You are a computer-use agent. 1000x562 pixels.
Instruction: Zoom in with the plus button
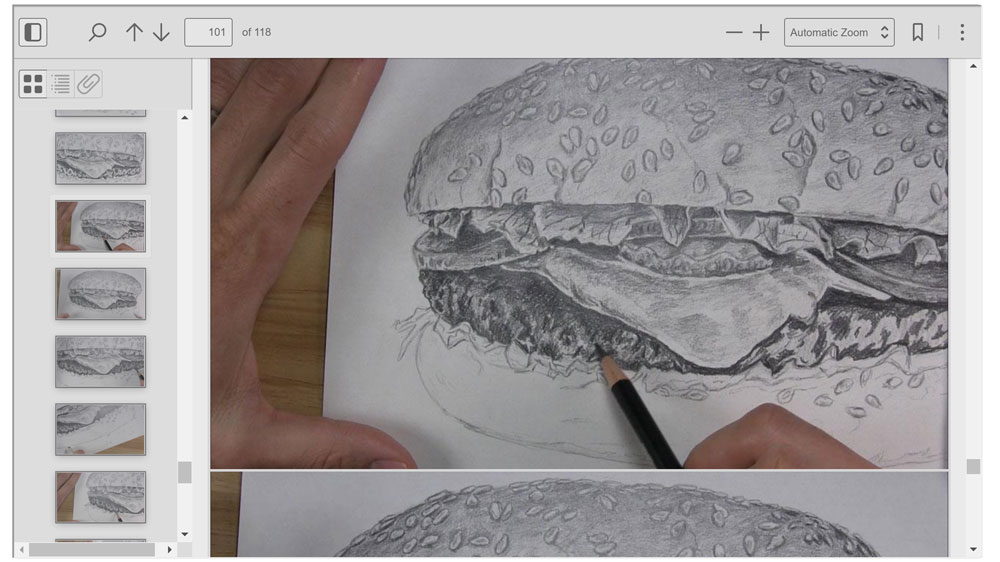(x=761, y=32)
